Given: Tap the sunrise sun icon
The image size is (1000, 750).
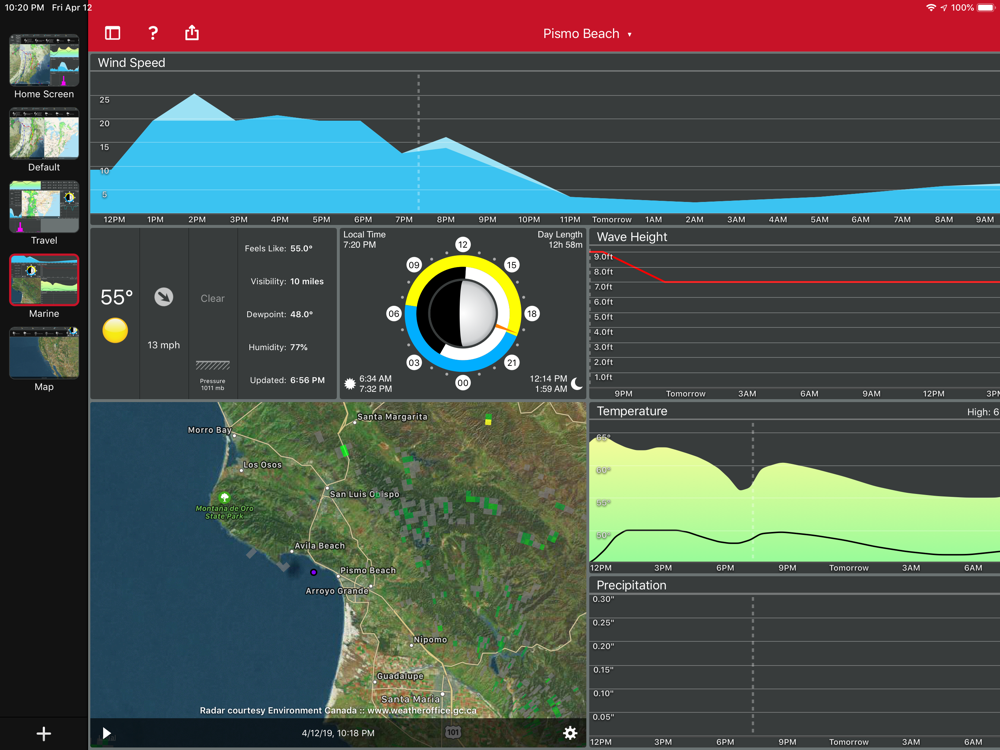Looking at the screenshot, I should (349, 383).
